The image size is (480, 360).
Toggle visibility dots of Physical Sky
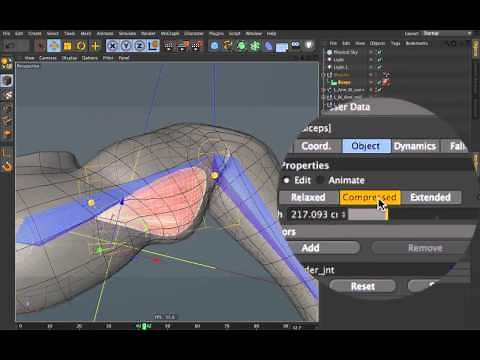click(371, 52)
